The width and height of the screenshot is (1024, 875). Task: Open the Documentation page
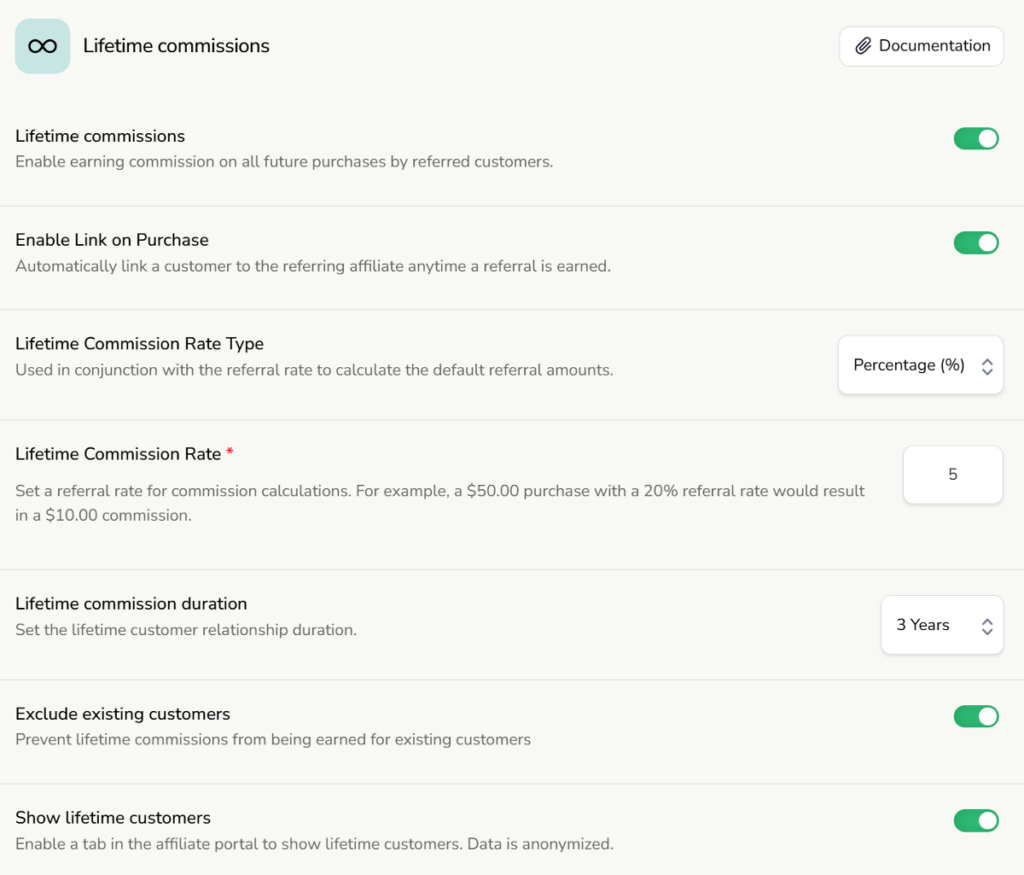pyautogui.click(x=921, y=45)
